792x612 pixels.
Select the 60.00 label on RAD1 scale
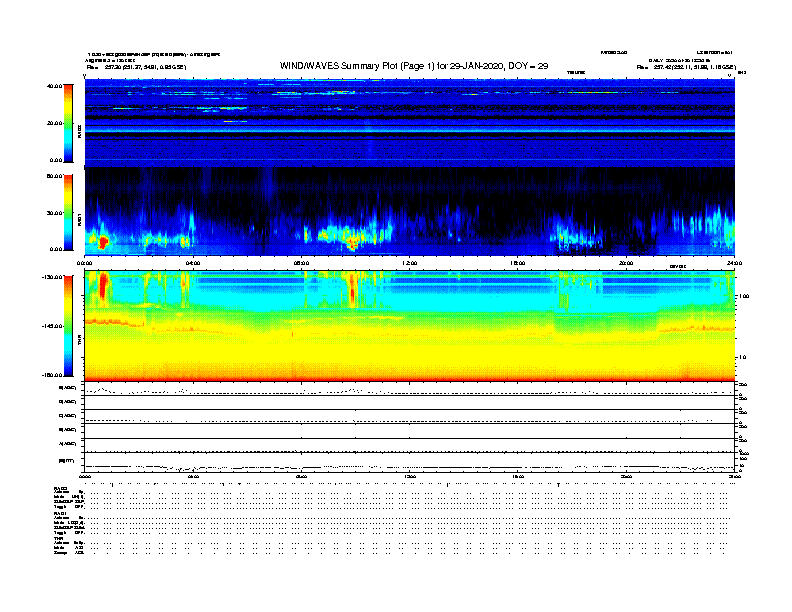[x=54, y=176]
